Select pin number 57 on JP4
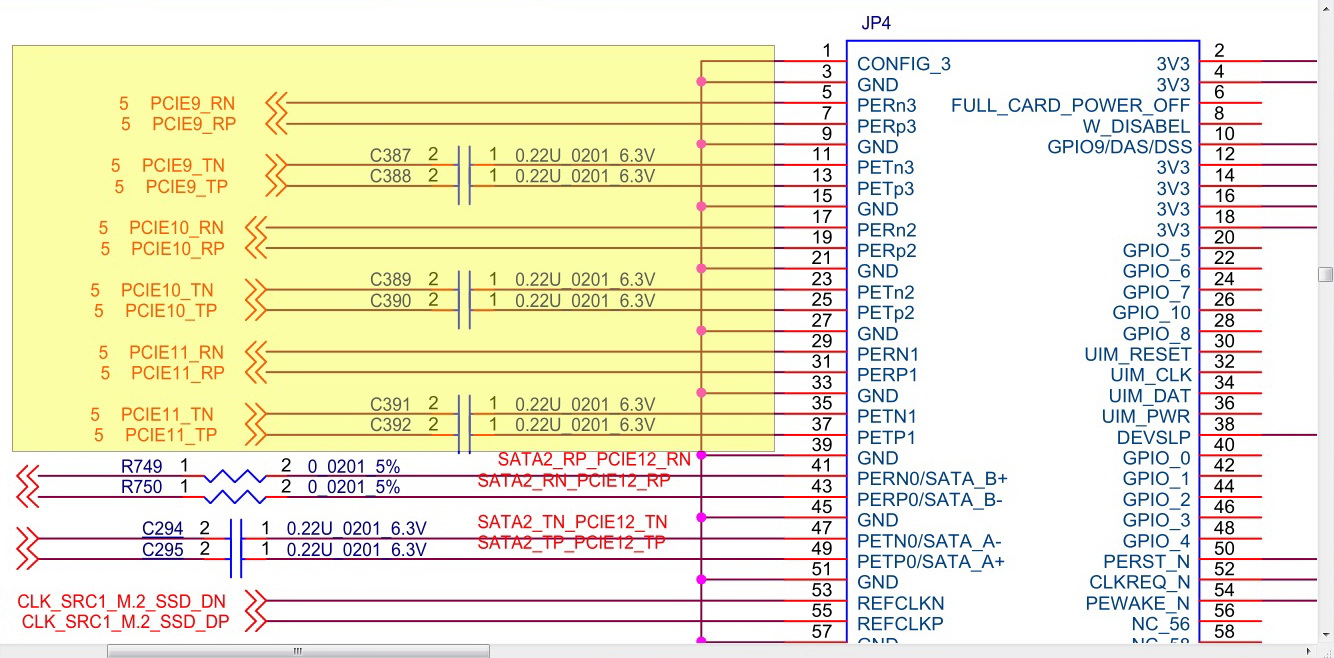Image resolution: width=1334 pixels, height=658 pixels. tap(822, 632)
